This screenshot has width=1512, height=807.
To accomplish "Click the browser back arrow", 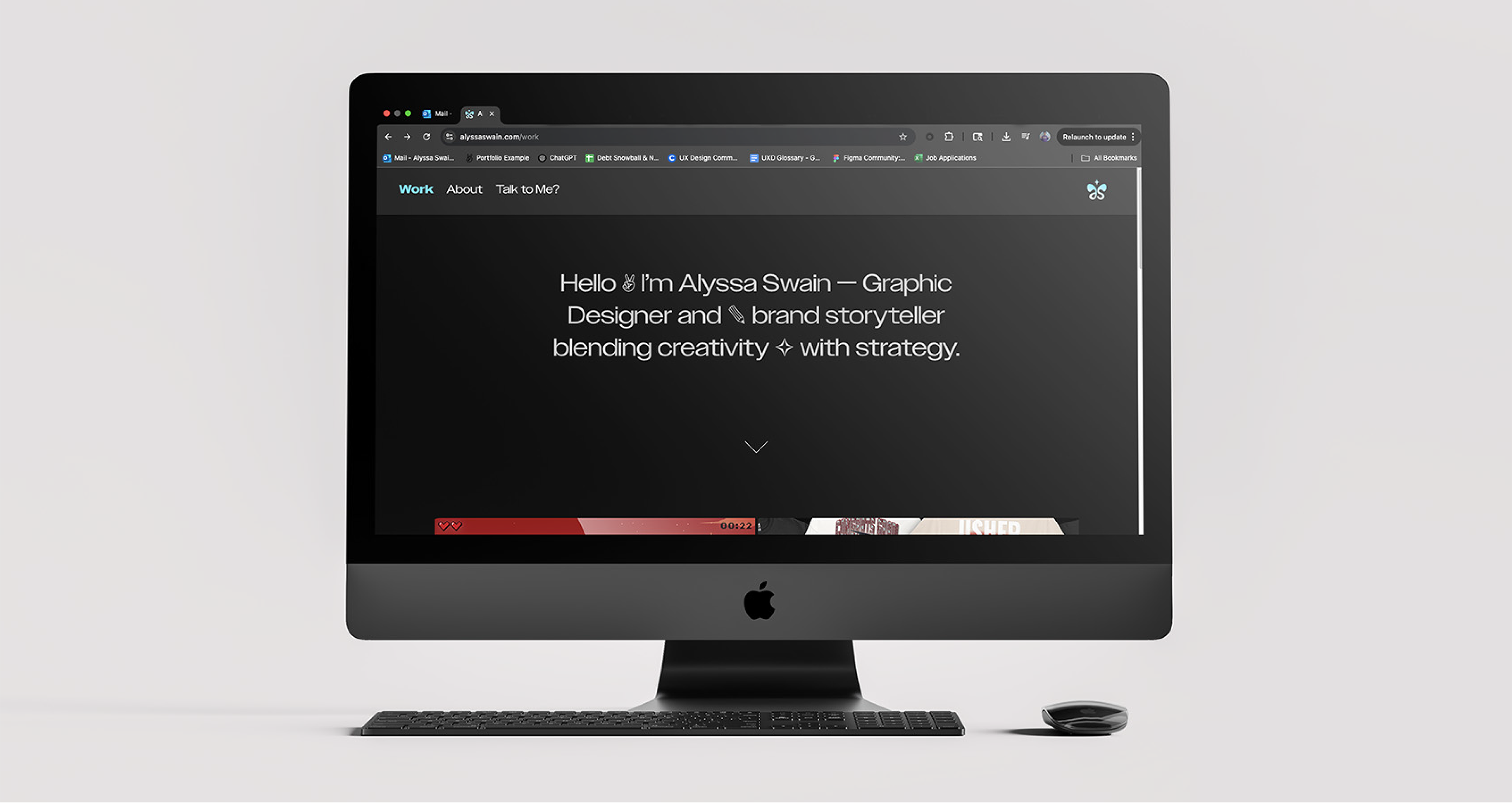I will click(x=388, y=137).
